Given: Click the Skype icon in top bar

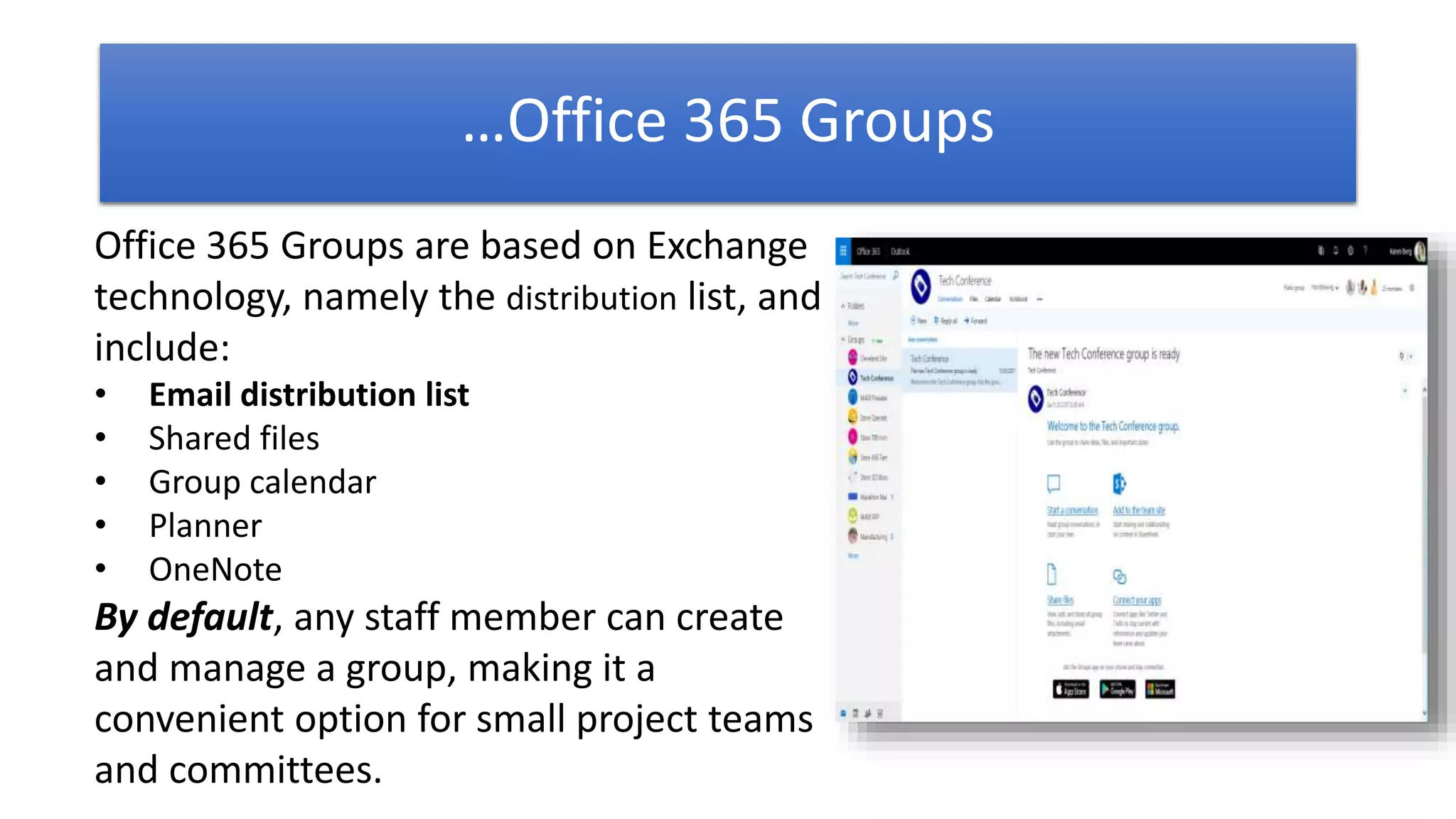Looking at the screenshot, I should click(x=1321, y=250).
